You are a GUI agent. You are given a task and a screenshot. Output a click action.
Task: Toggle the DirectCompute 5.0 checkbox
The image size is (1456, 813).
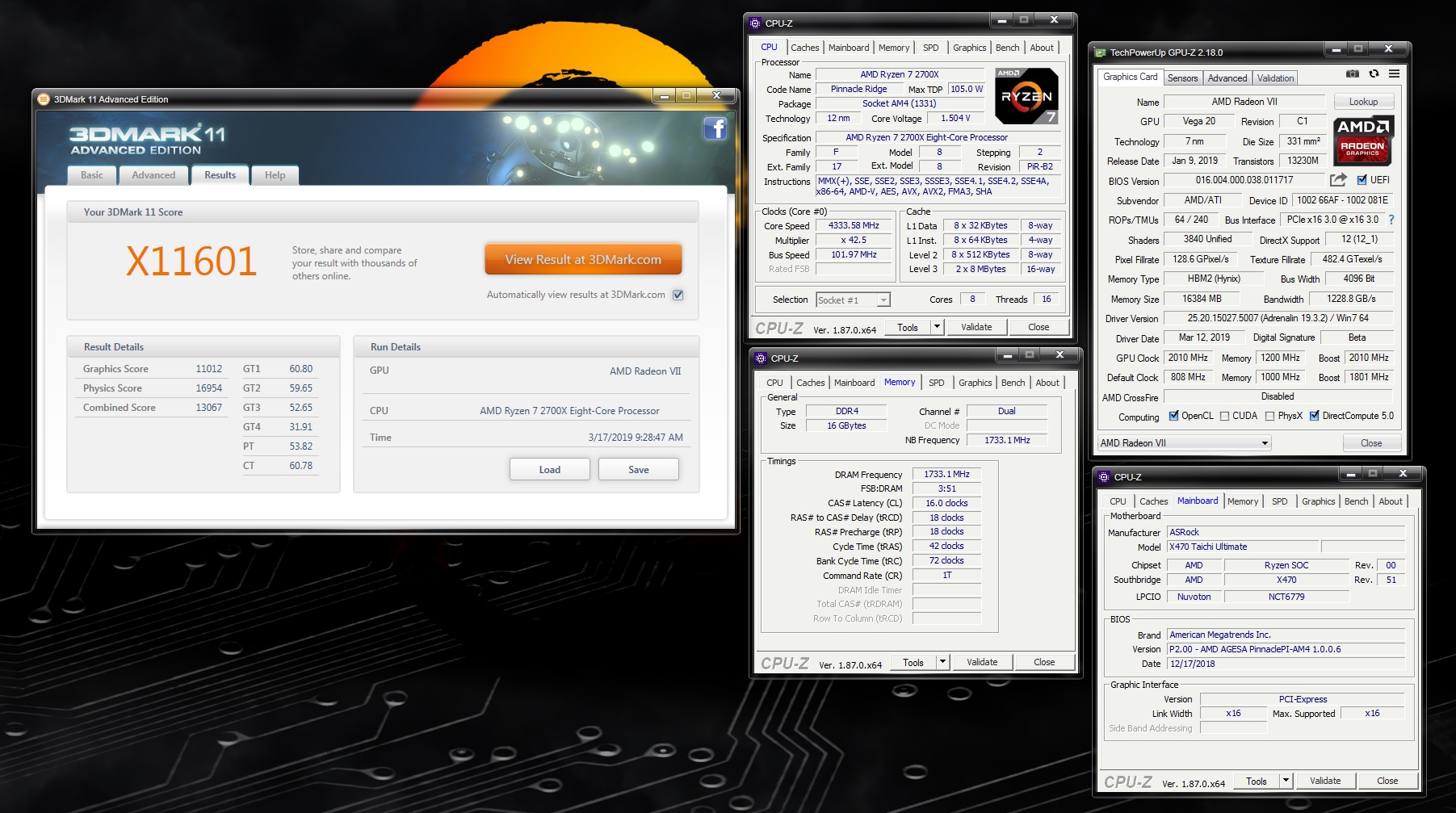point(1315,416)
